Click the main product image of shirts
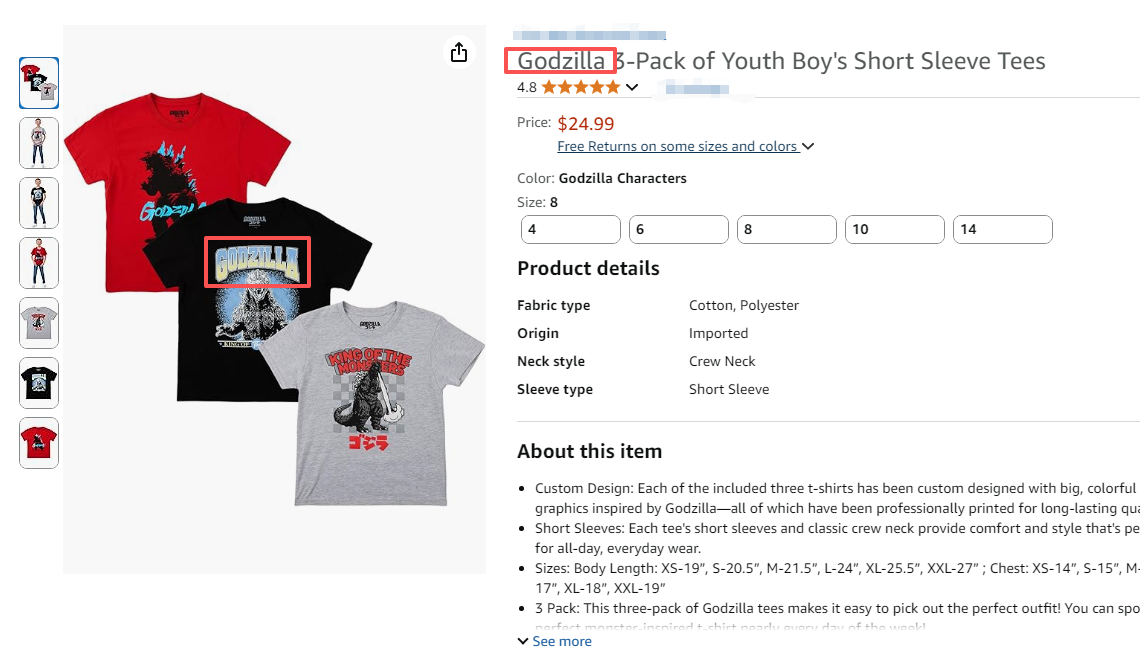 click(274, 300)
